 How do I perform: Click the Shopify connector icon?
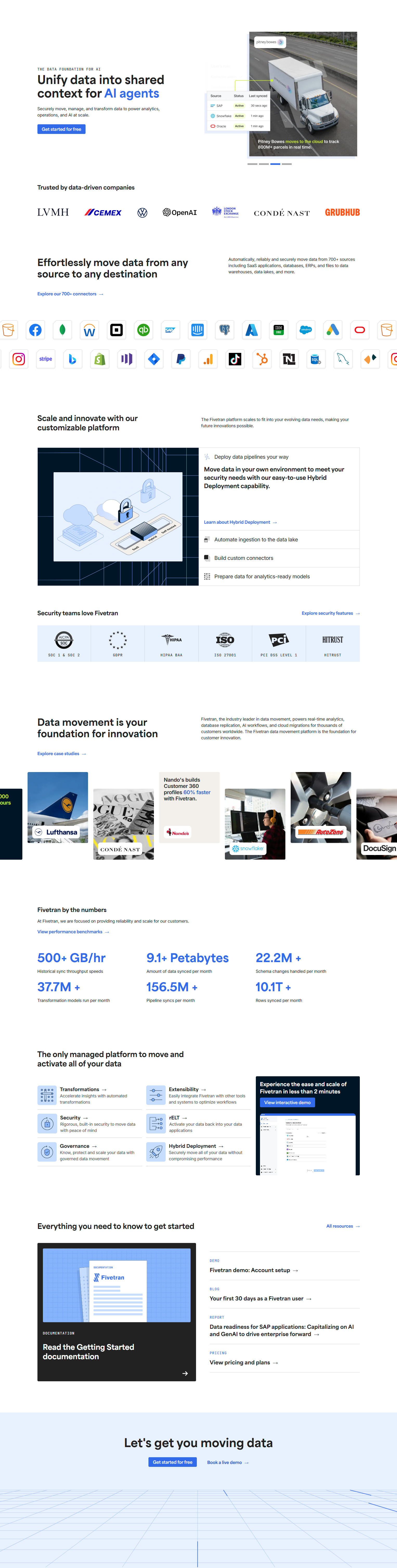(x=100, y=359)
